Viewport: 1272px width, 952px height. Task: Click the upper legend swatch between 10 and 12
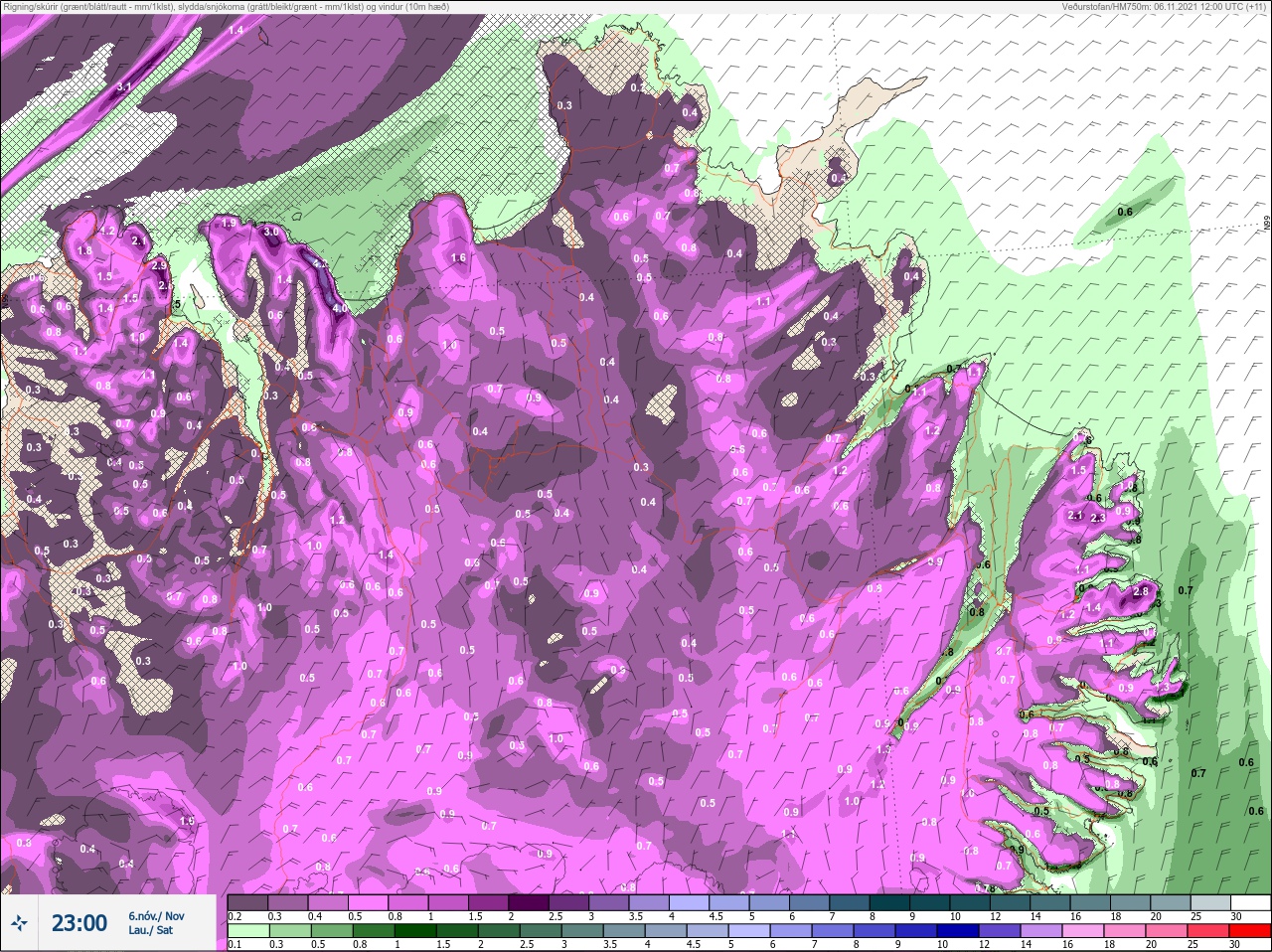[x=971, y=903]
